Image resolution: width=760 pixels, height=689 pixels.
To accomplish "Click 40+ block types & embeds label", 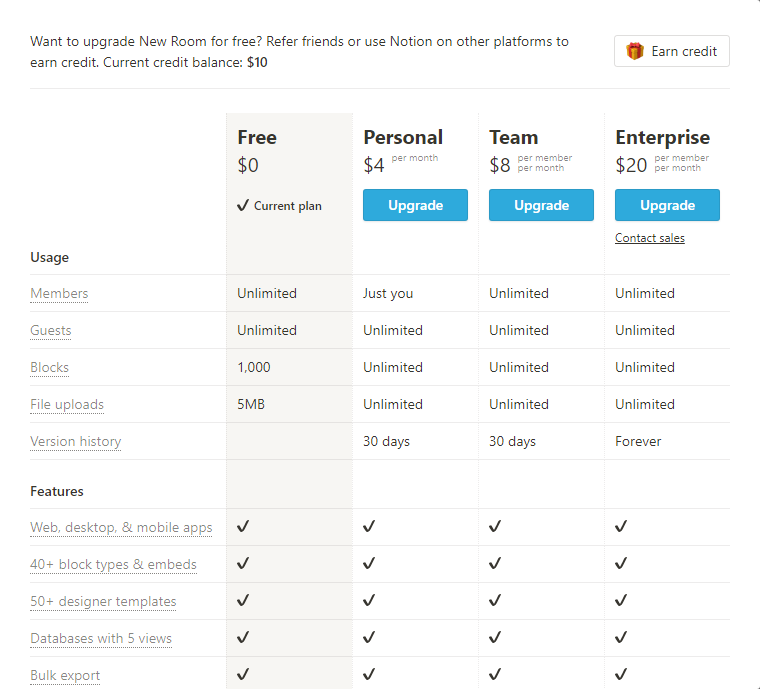I will tap(113, 564).
